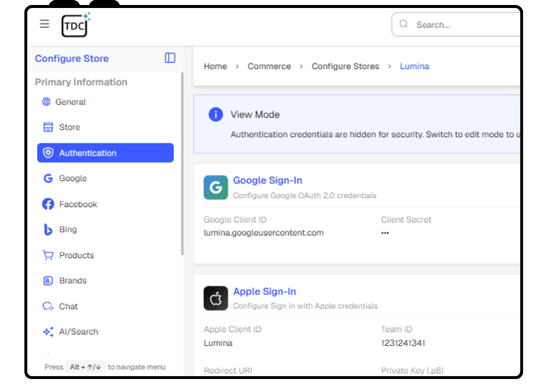This screenshot has height=384, width=540.
Task: Open the hamburger menu icon
Action: (x=44, y=24)
